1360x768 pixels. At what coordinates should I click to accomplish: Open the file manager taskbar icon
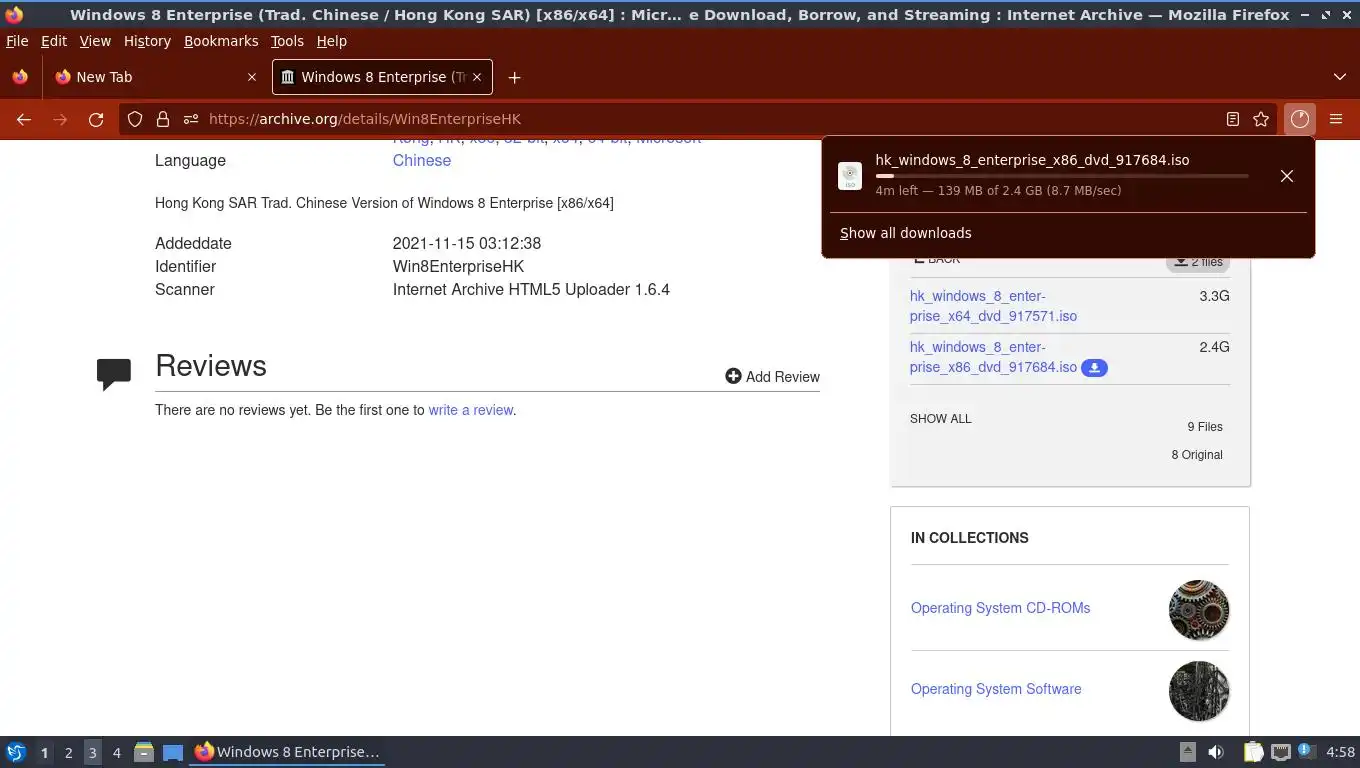point(144,752)
